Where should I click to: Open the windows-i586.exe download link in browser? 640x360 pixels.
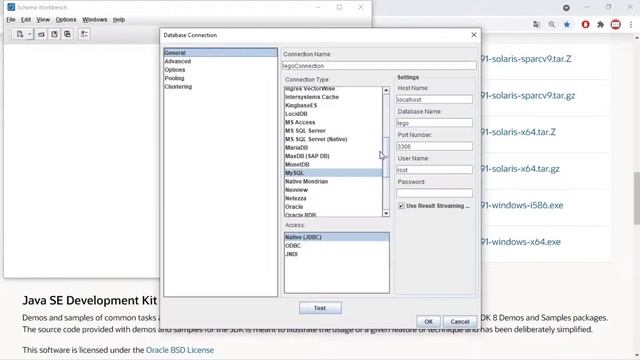[522, 205]
